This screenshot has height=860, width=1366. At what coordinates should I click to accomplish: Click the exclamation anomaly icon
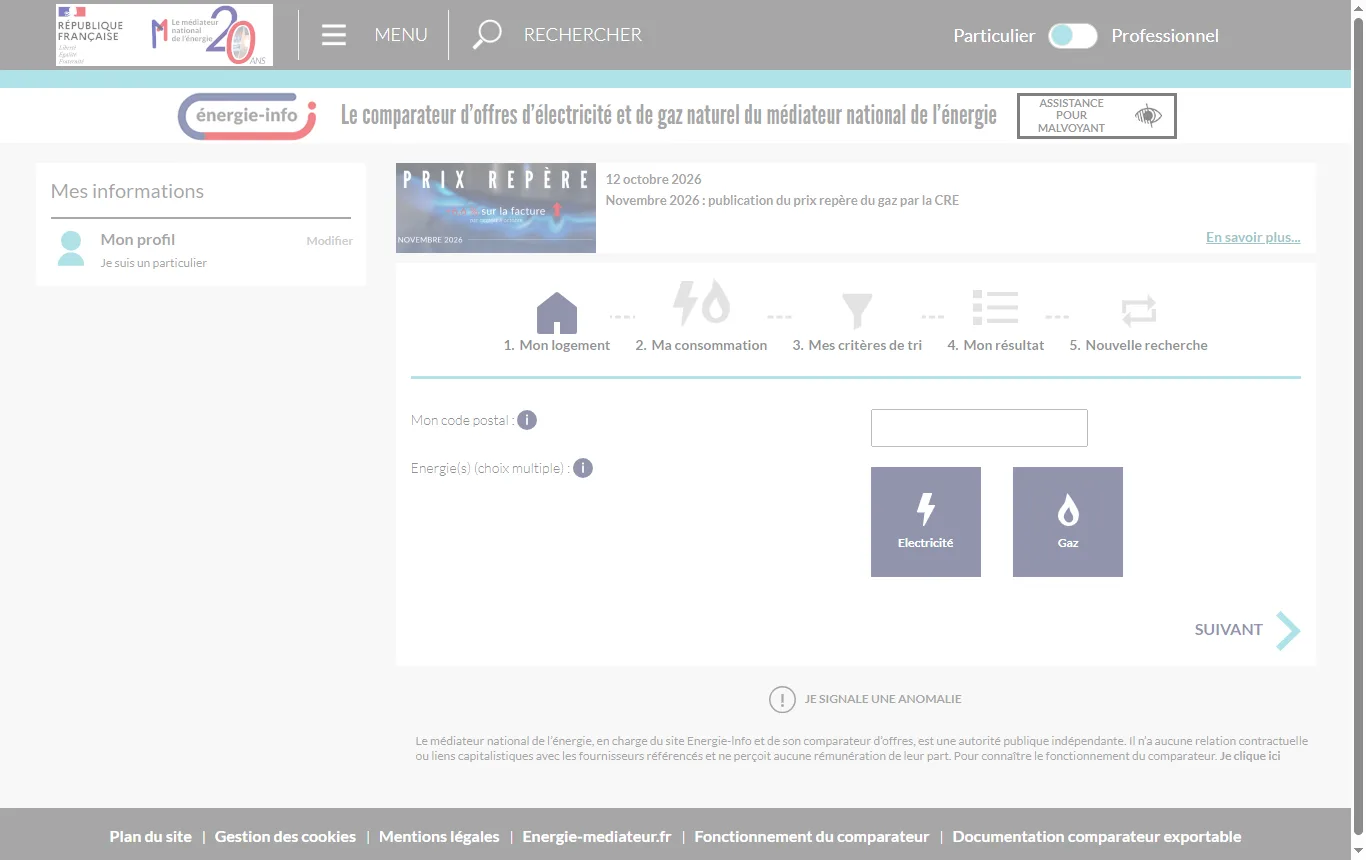pyautogui.click(x=782, y=699)
